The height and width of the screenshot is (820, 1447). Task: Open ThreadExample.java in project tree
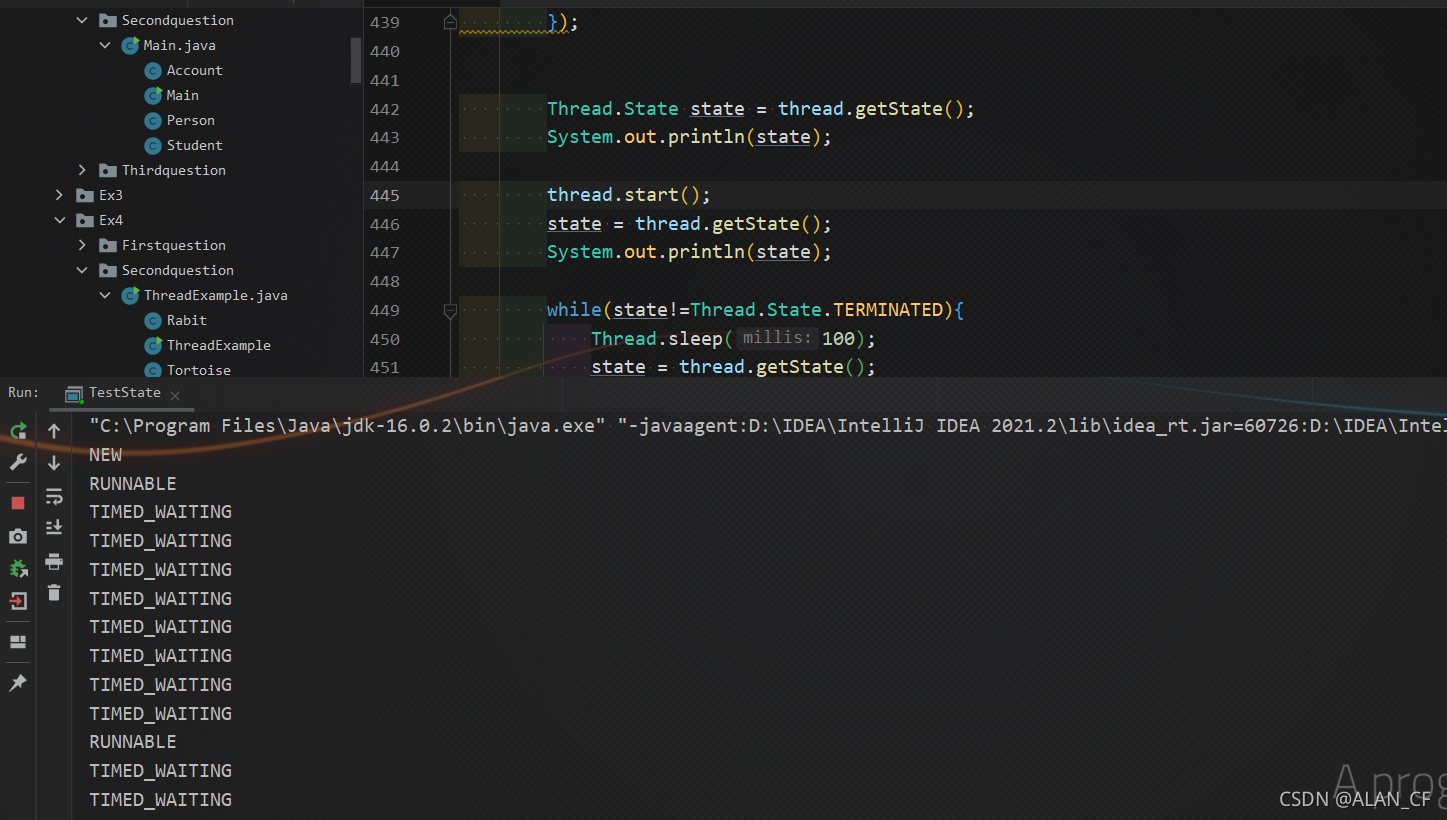click(x=204, y=295)
